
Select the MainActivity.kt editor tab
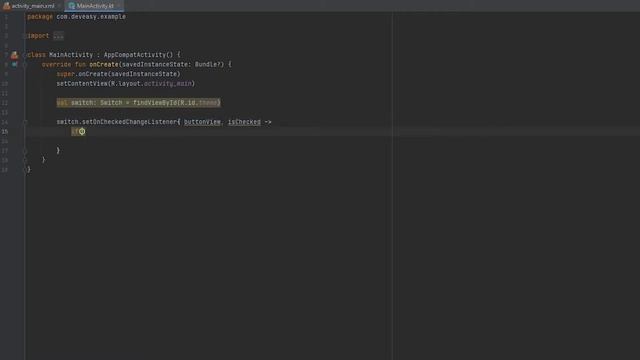94,6
